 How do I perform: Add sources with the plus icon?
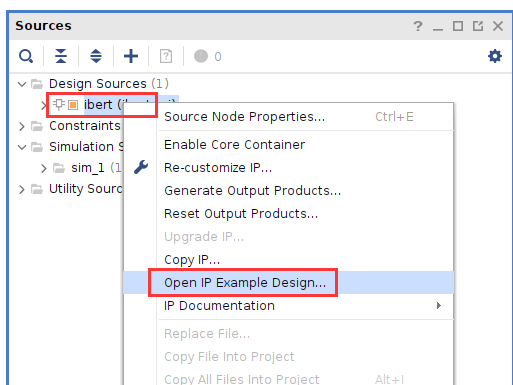coord(131,56)
